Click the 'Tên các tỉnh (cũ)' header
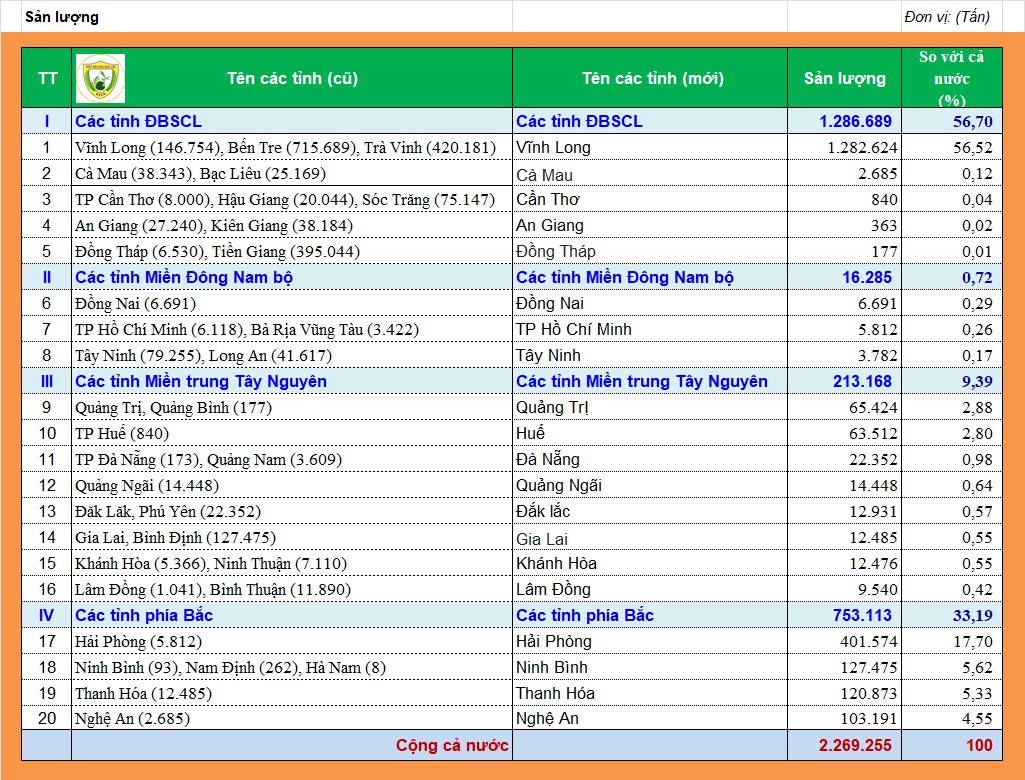Screen dimensions: 1025x780 pos(292,78)
